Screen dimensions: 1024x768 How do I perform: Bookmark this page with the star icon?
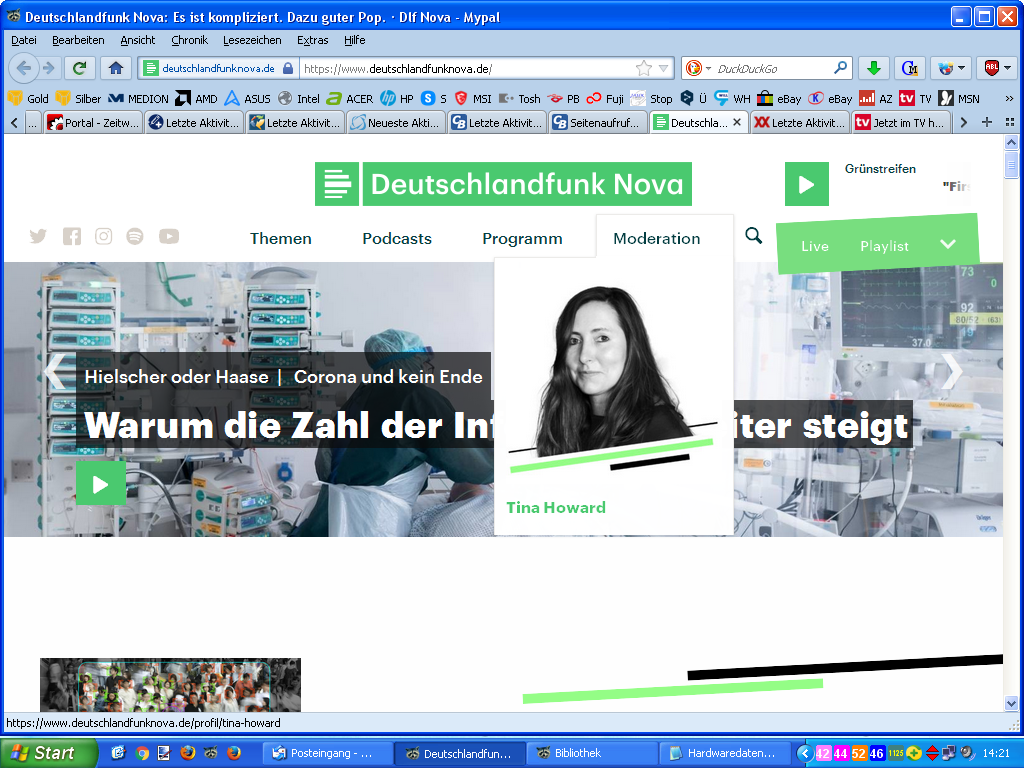644,68
